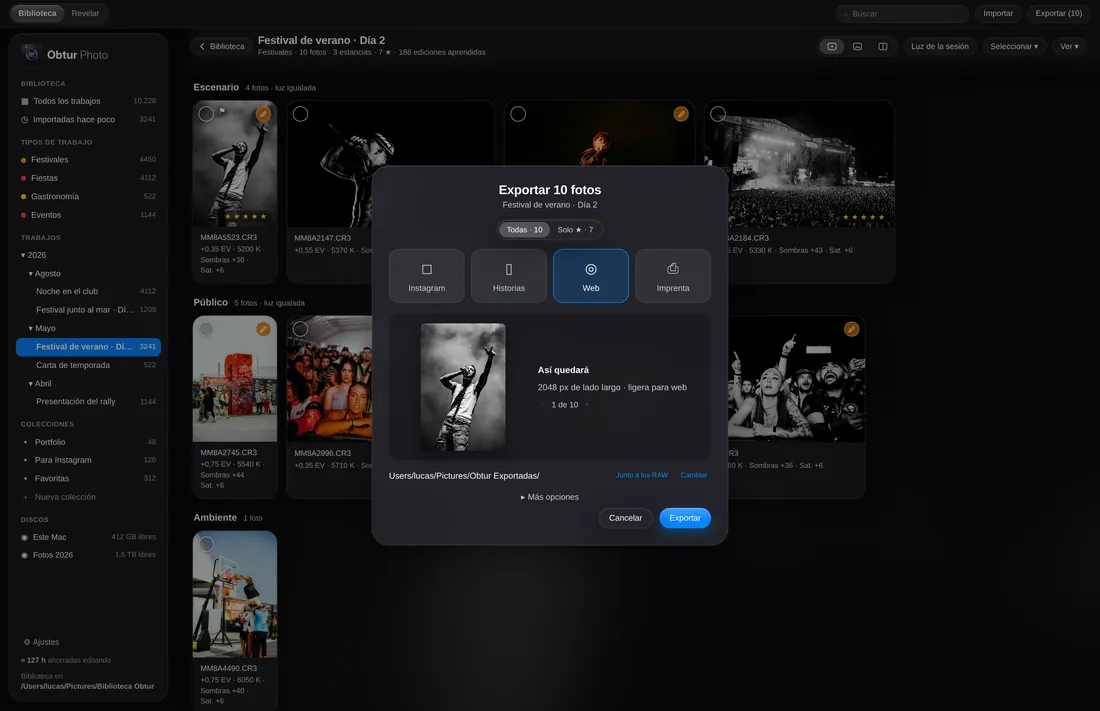Click the Web export preset icon
This screenshot has width=1100, height=711.
591,270
